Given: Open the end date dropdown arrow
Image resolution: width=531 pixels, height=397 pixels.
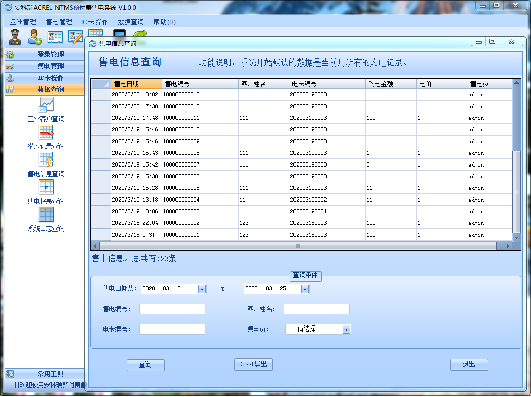Looking at the screenshot, I should 305,289.
